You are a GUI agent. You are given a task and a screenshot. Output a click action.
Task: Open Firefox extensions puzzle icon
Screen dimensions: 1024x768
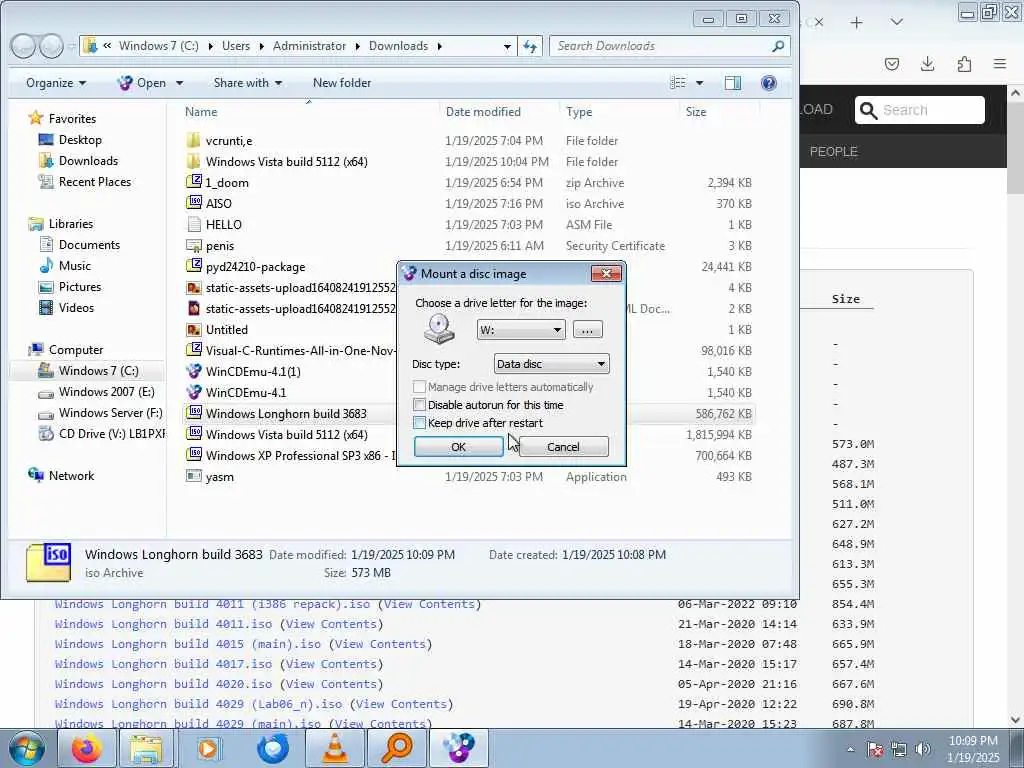point(964,63)
